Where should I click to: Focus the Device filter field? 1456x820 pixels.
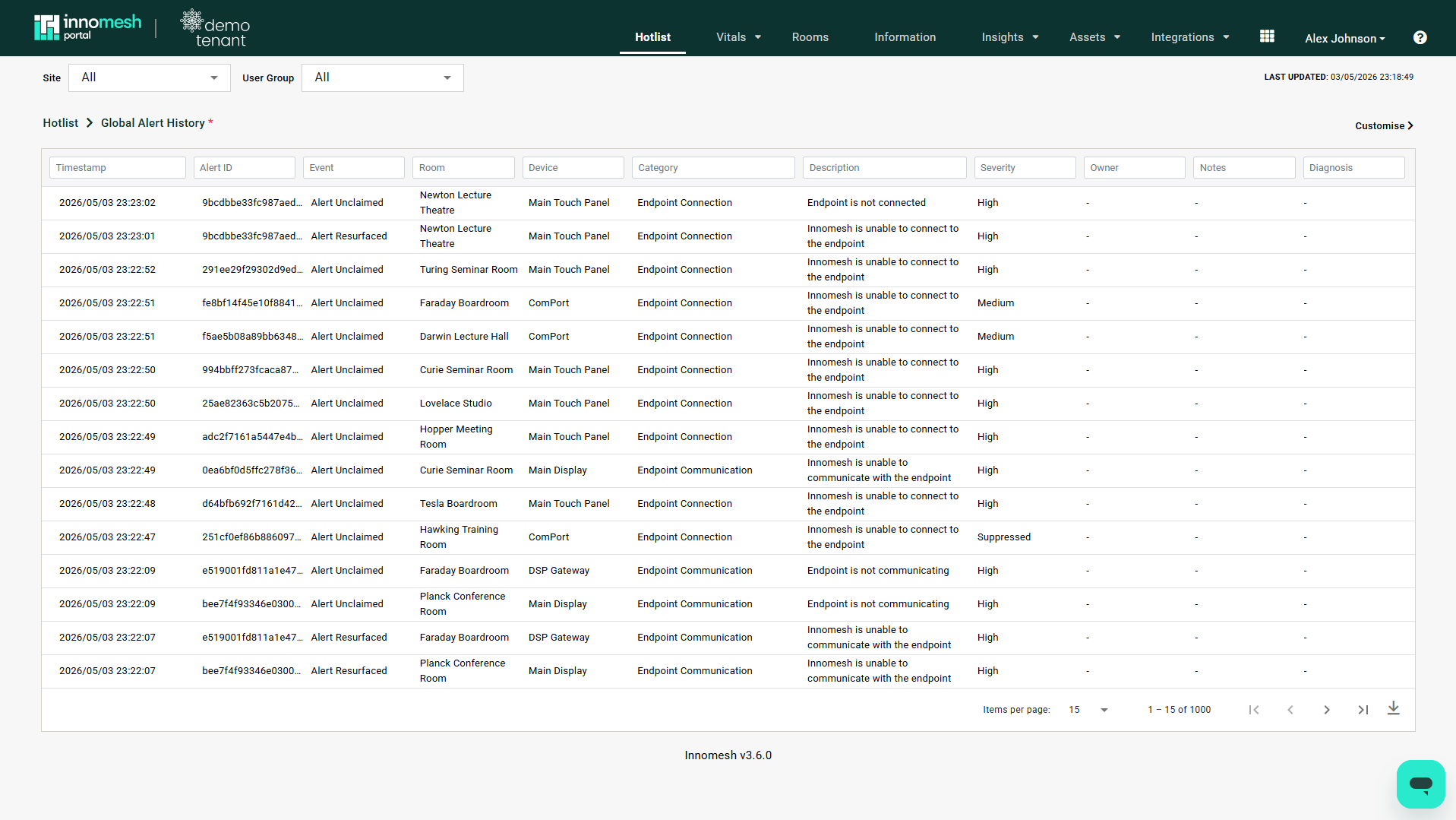573,168
